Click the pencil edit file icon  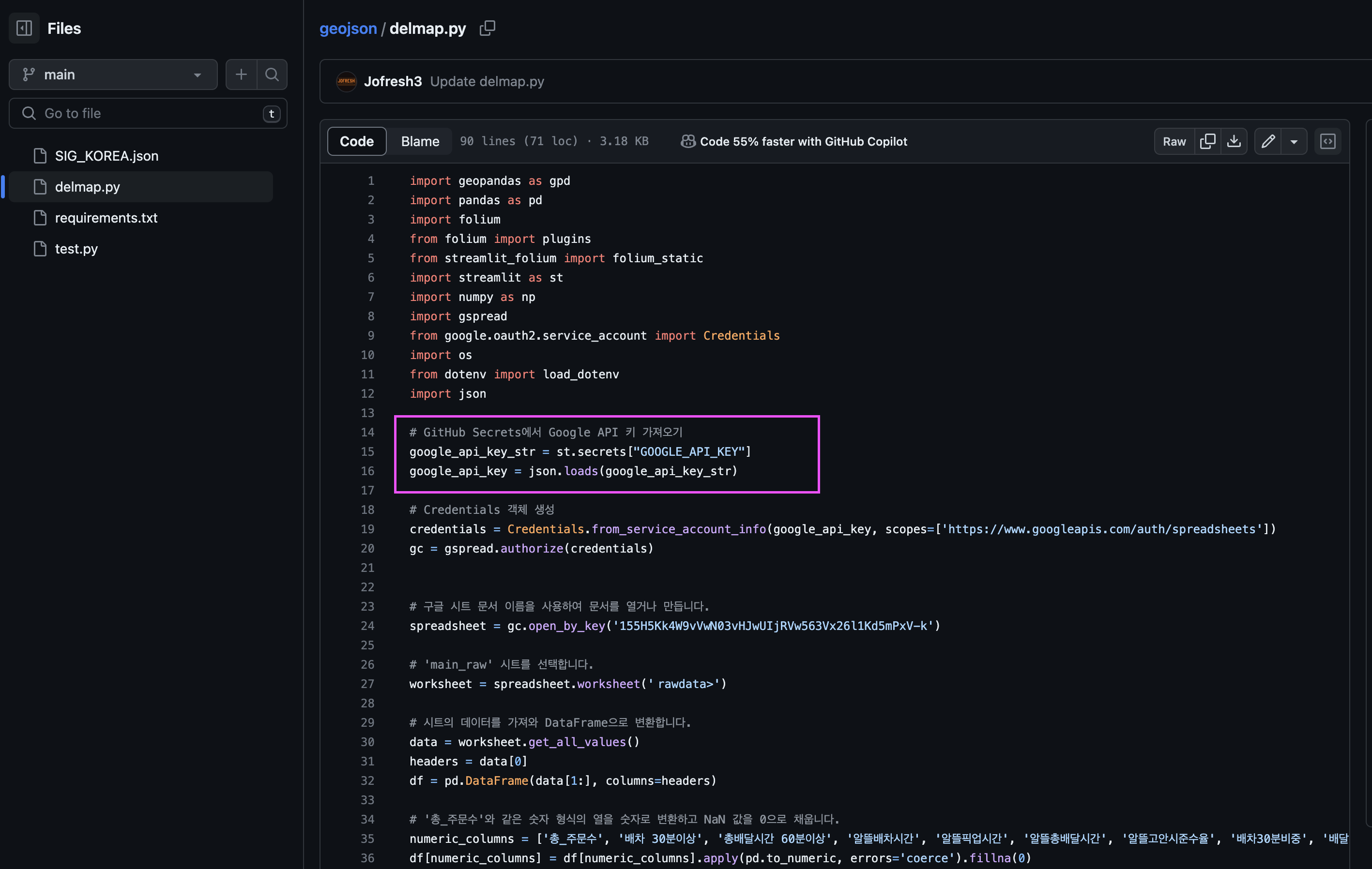click(1268, 141)
